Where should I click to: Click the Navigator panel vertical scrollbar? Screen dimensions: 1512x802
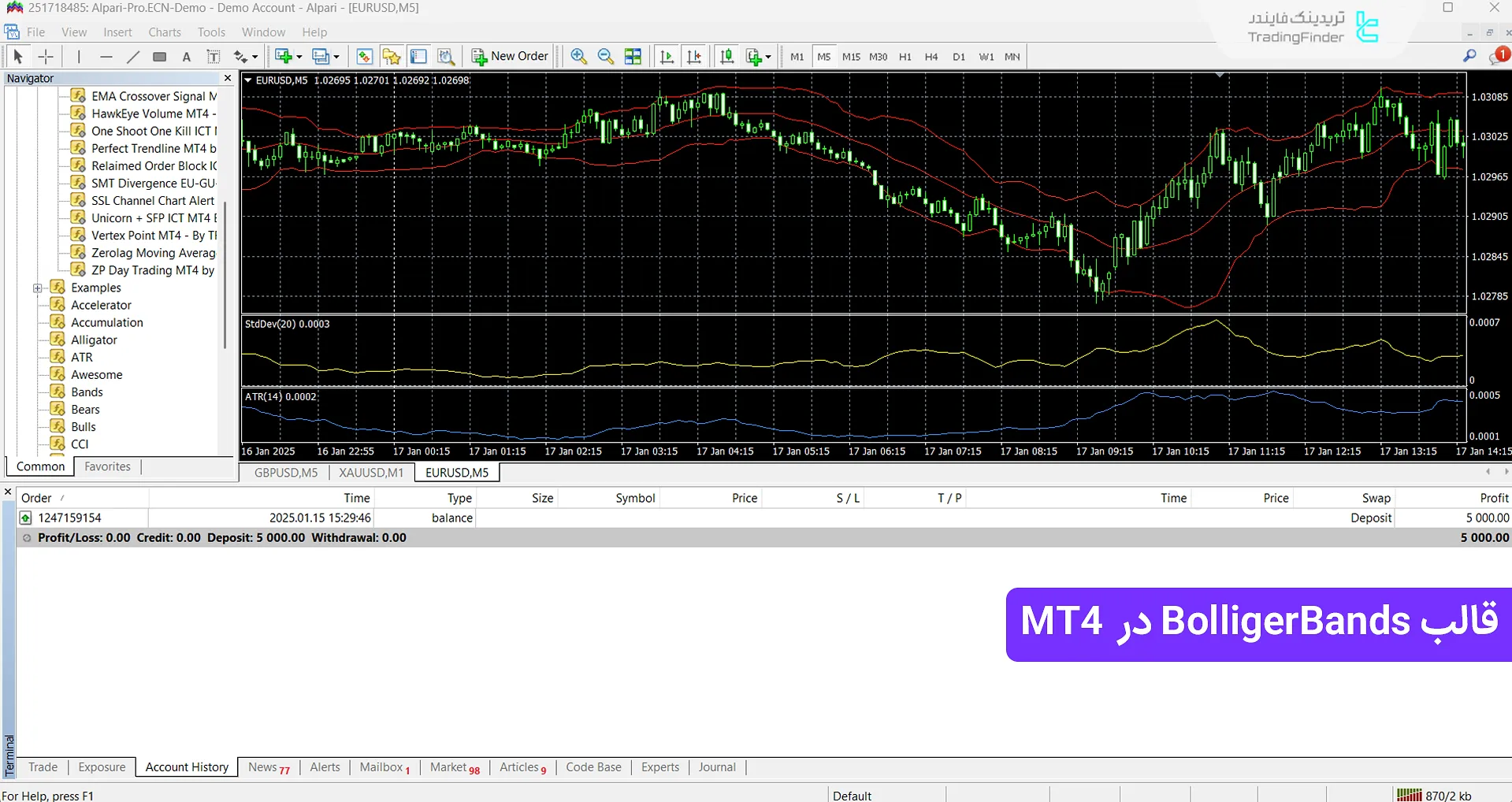(x=225, y=276)
